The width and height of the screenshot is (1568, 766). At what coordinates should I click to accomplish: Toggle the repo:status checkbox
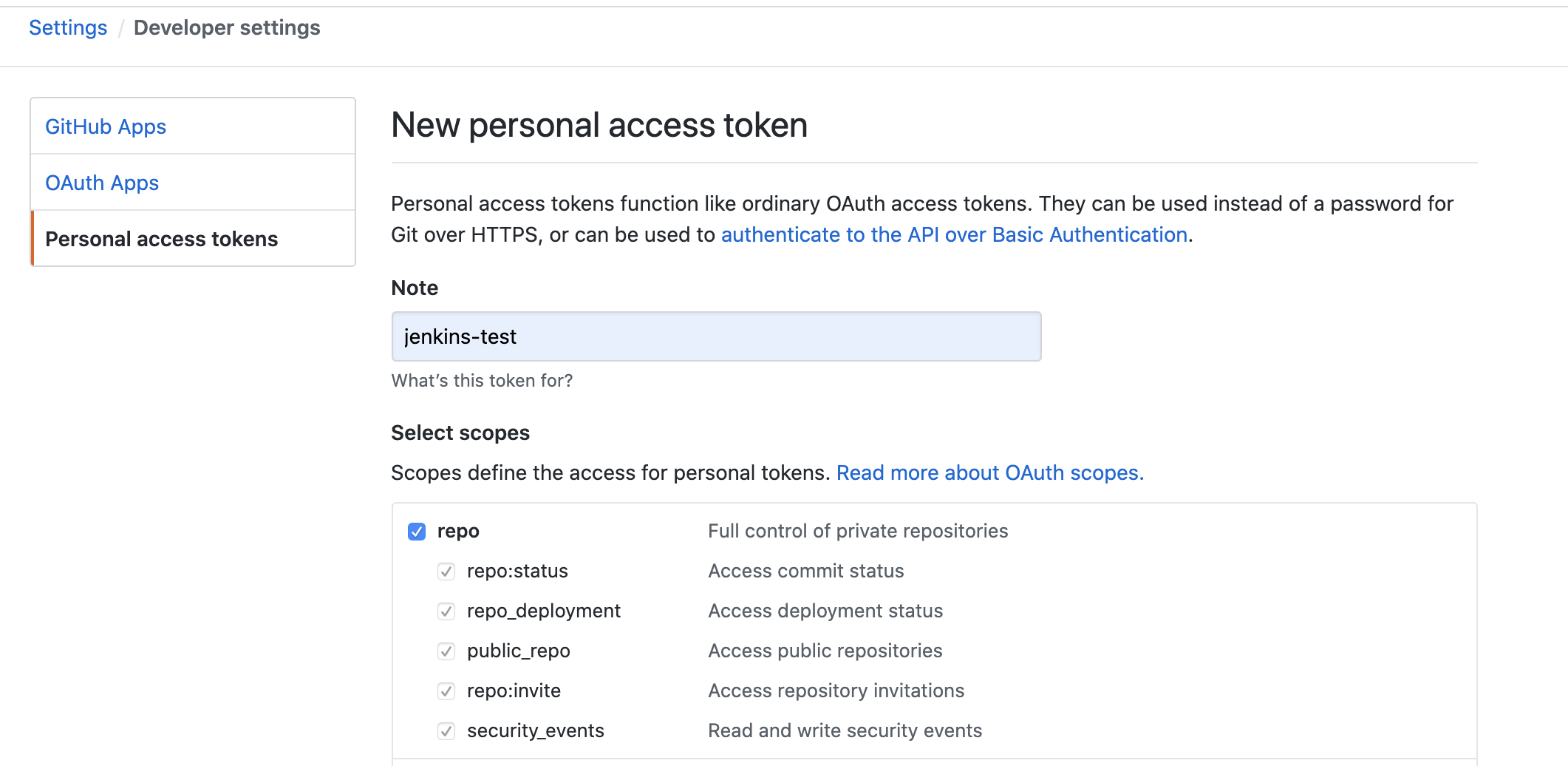pos(446,572)
